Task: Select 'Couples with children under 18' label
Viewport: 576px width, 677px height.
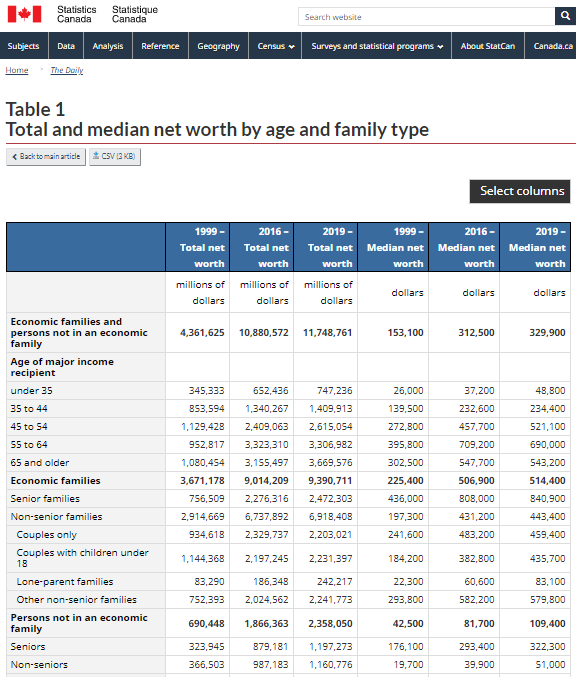Action: coord(82,558)
